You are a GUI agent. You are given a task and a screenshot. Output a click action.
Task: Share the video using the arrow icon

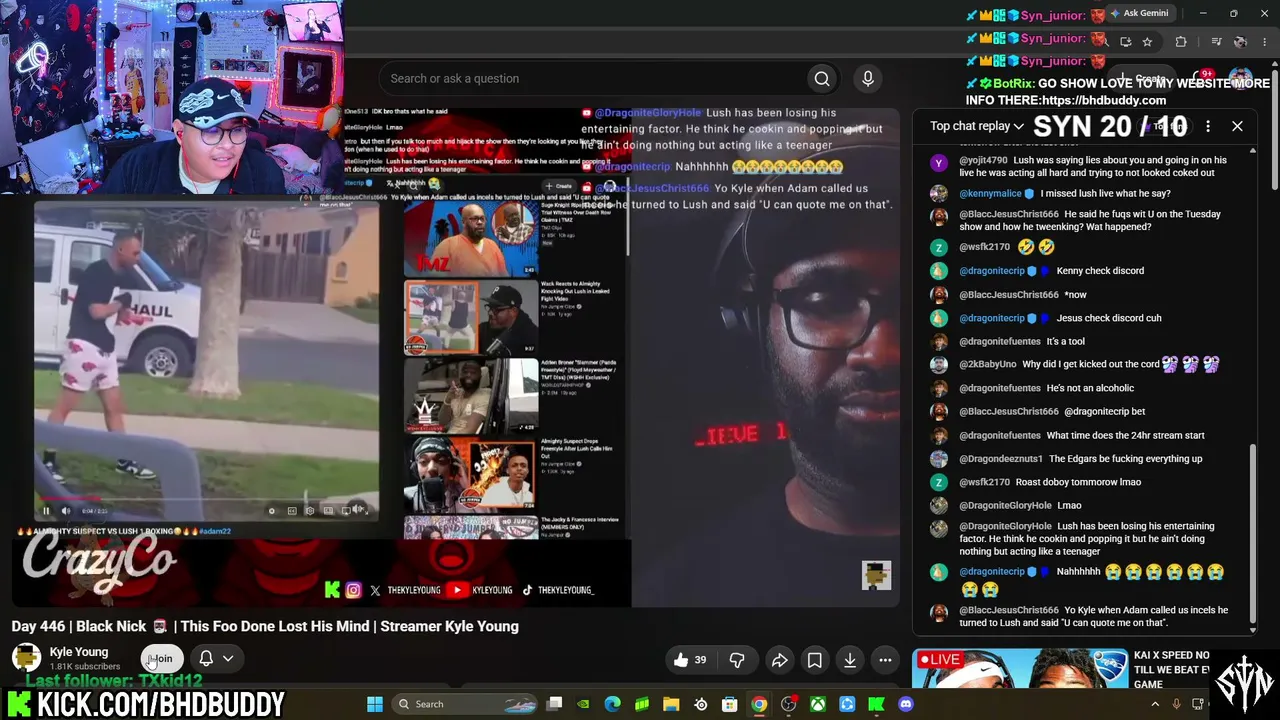click(779, 660)
